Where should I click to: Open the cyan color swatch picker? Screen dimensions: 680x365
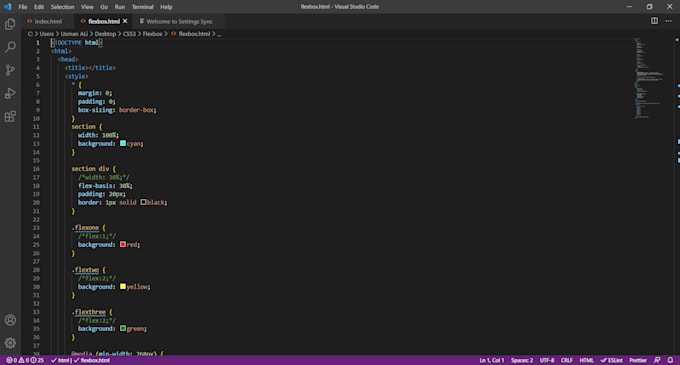click(x=123, y=143)
